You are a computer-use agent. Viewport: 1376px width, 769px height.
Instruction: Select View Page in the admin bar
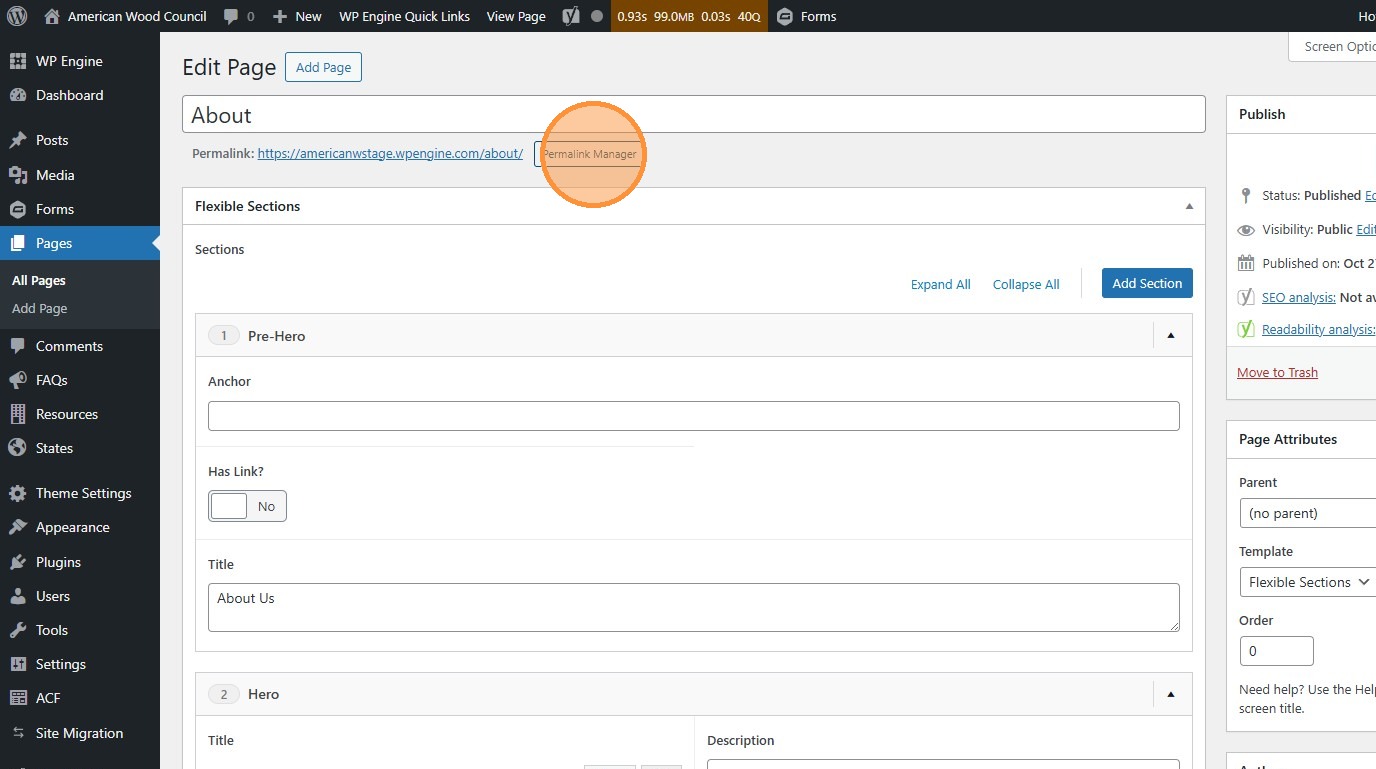(516, 16)
